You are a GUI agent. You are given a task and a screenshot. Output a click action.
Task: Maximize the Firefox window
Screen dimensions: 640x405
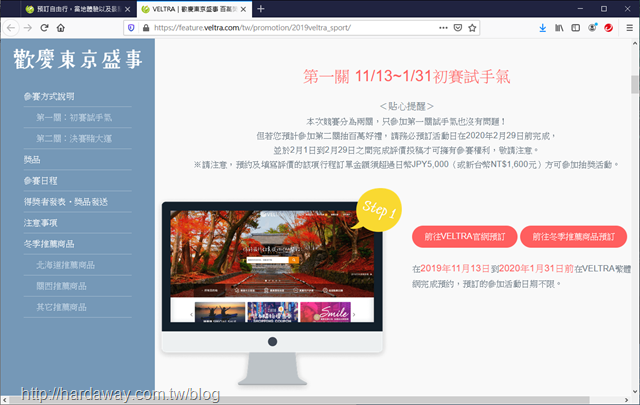click(604, 9)
